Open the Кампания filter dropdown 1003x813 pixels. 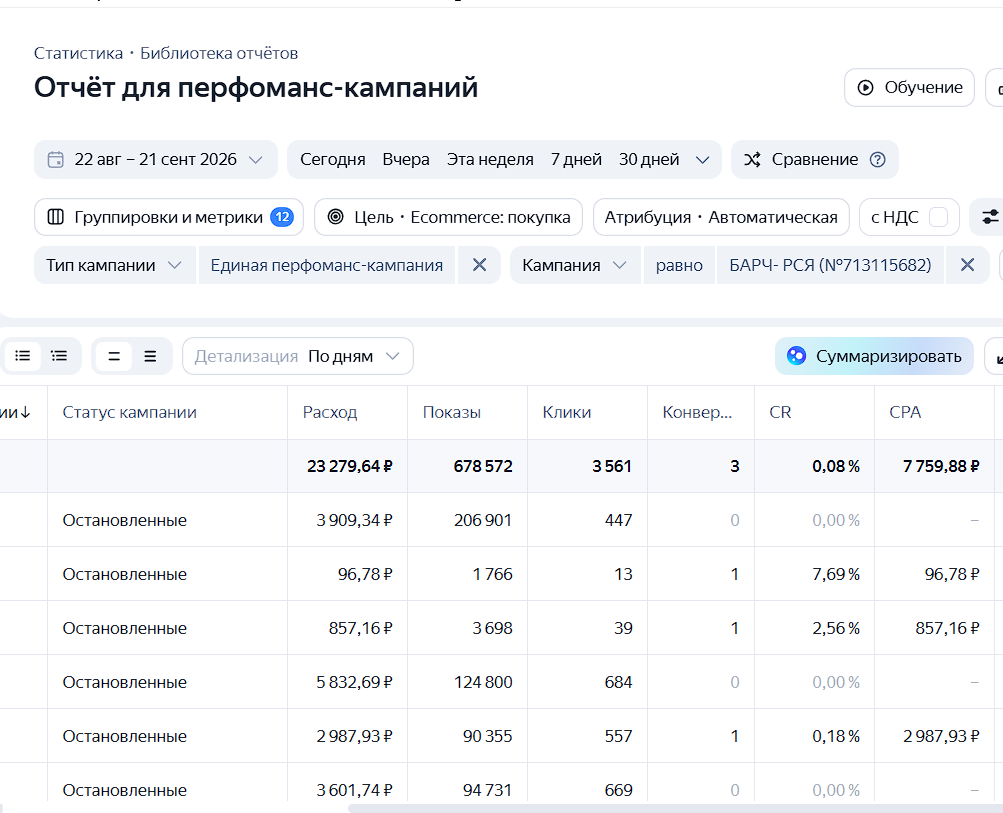pyautogui.click(x=574, y=265)
